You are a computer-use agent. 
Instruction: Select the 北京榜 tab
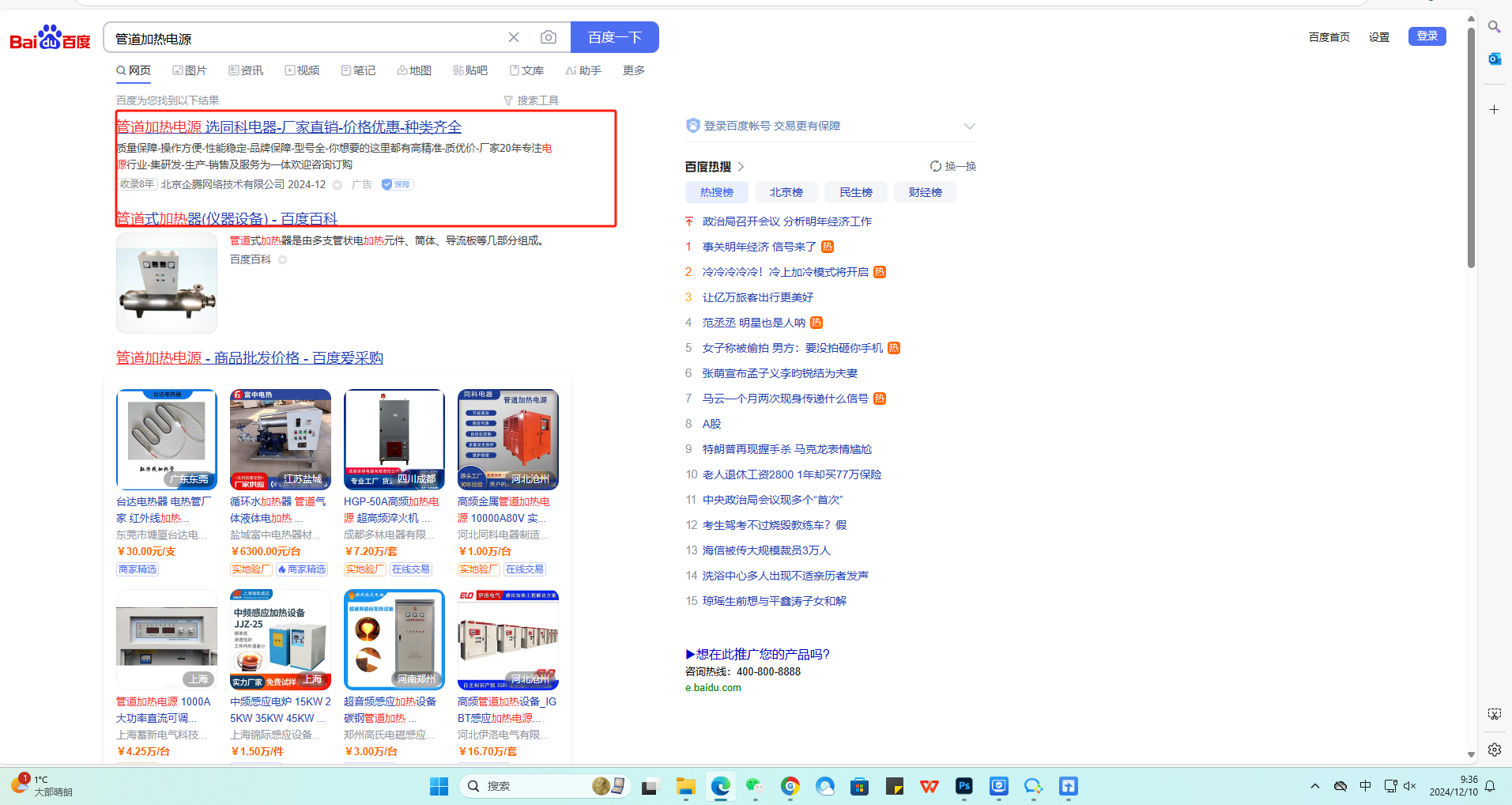(x=786, y=192)
